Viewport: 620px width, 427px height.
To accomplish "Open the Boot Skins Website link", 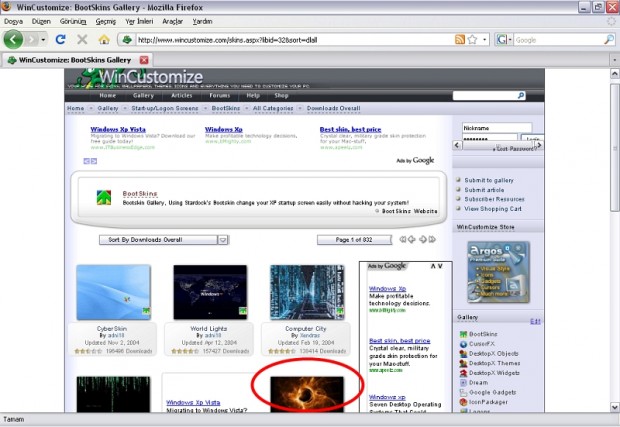I will 409,211.
